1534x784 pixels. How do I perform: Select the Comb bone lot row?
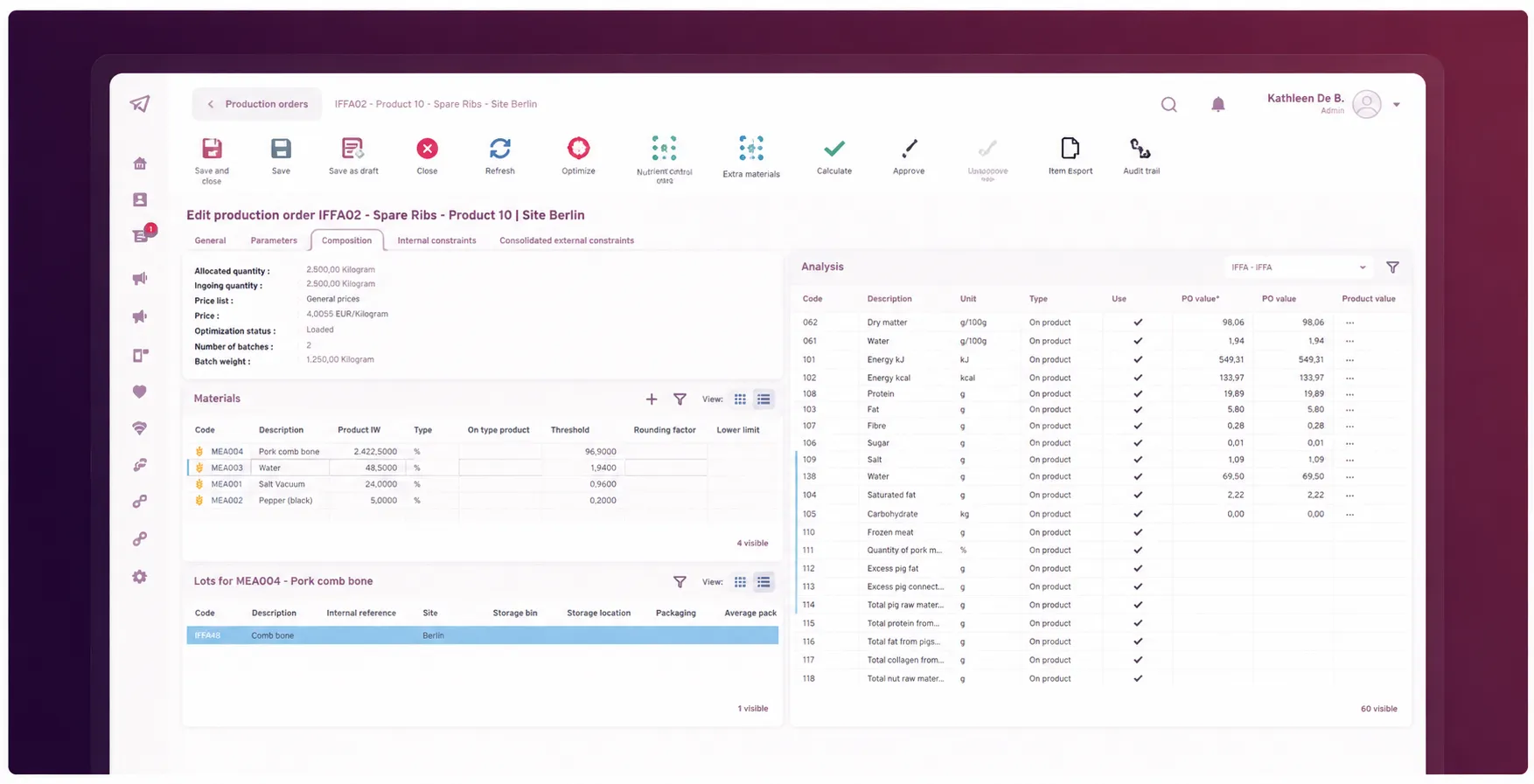[482, 635]
